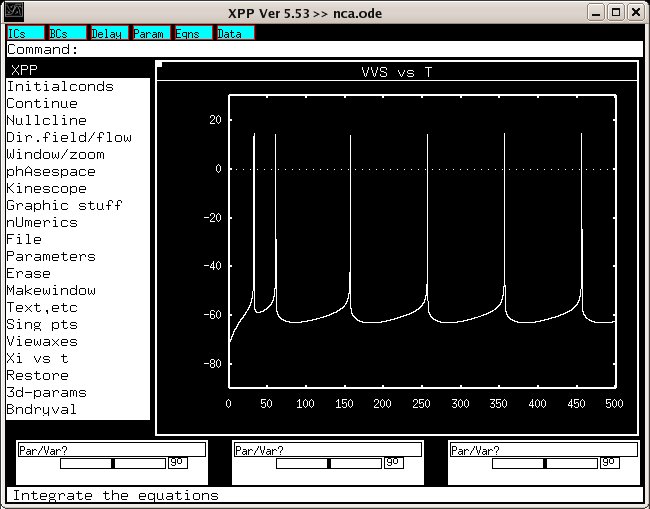Click the Delay button in top bar

point(107,33)
